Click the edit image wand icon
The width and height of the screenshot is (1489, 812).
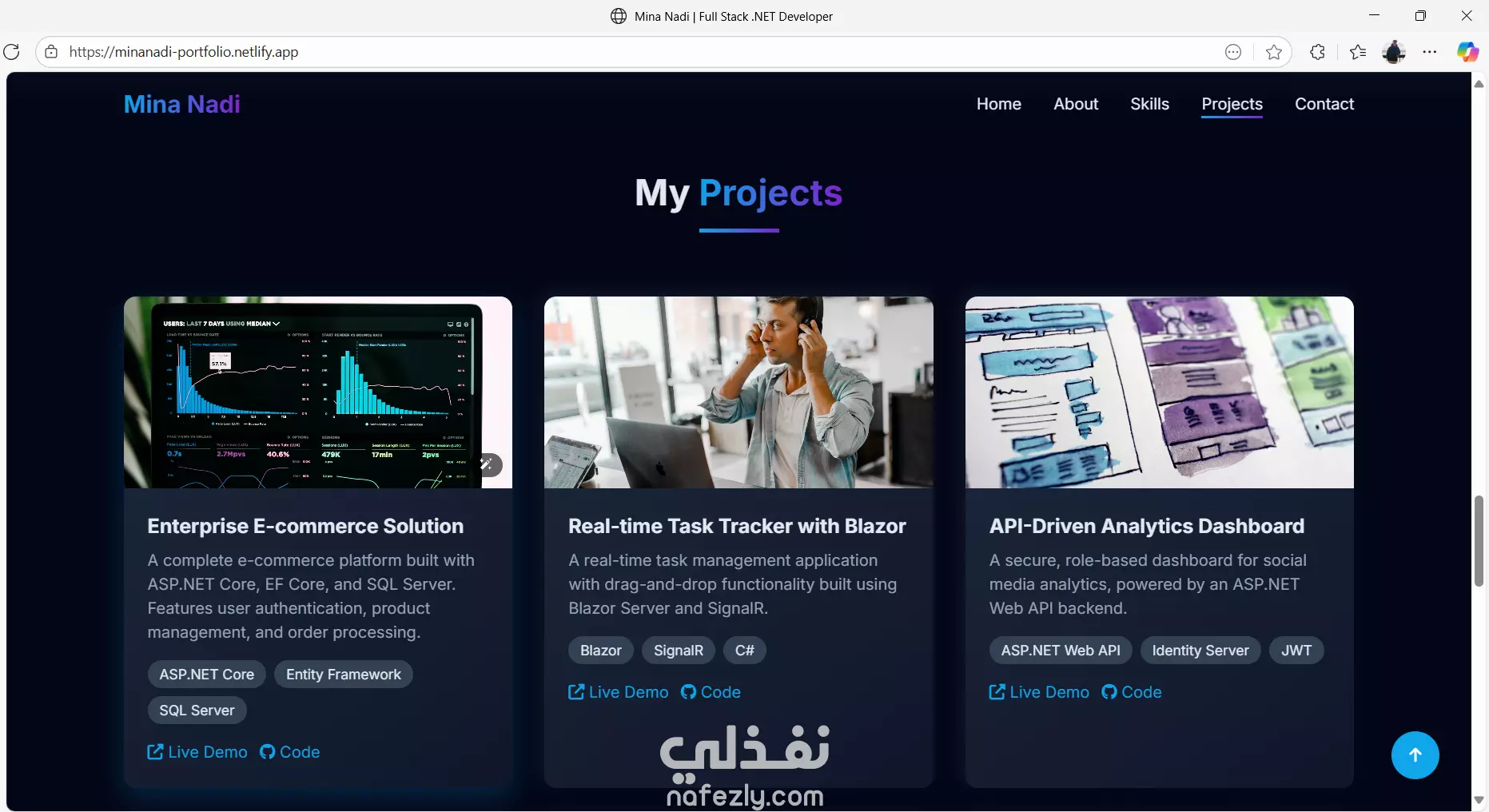487,464
